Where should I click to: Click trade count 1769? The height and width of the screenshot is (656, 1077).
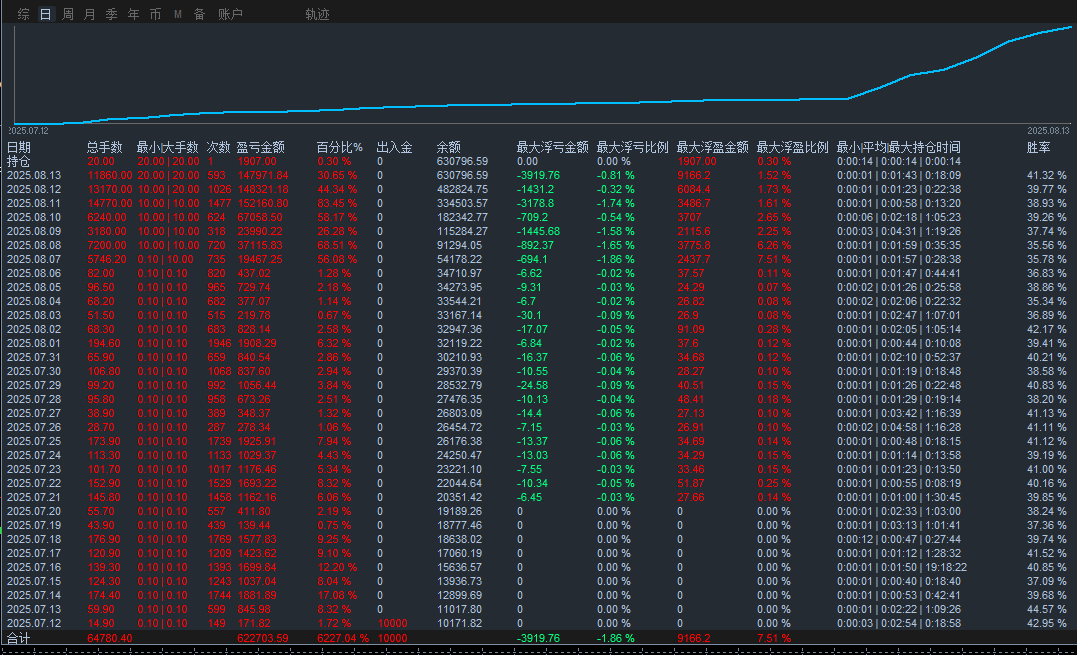(x=220, y=539)
